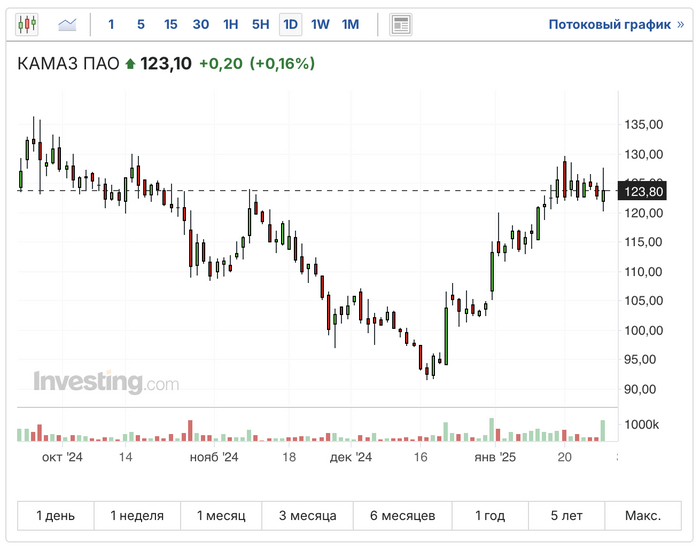The image size is (700, 551).
Task: Click the green price-up arrow indicator
Action: [x=130, y=64]
